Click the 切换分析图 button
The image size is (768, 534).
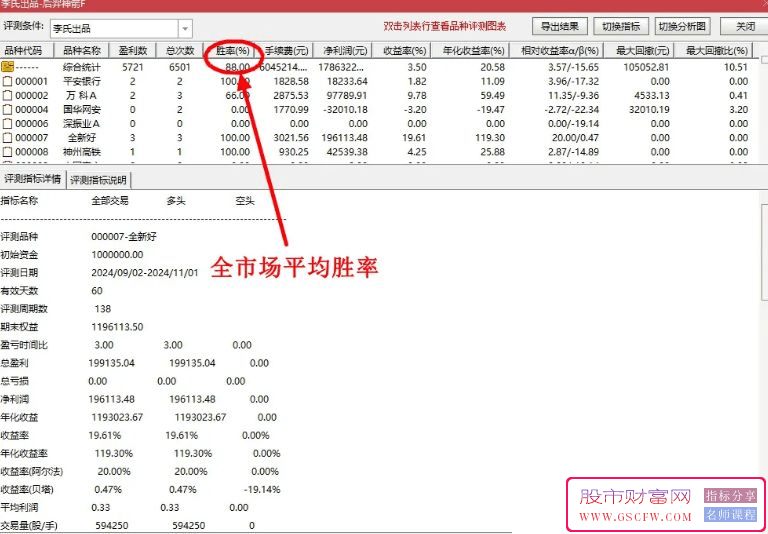point(683,26)
